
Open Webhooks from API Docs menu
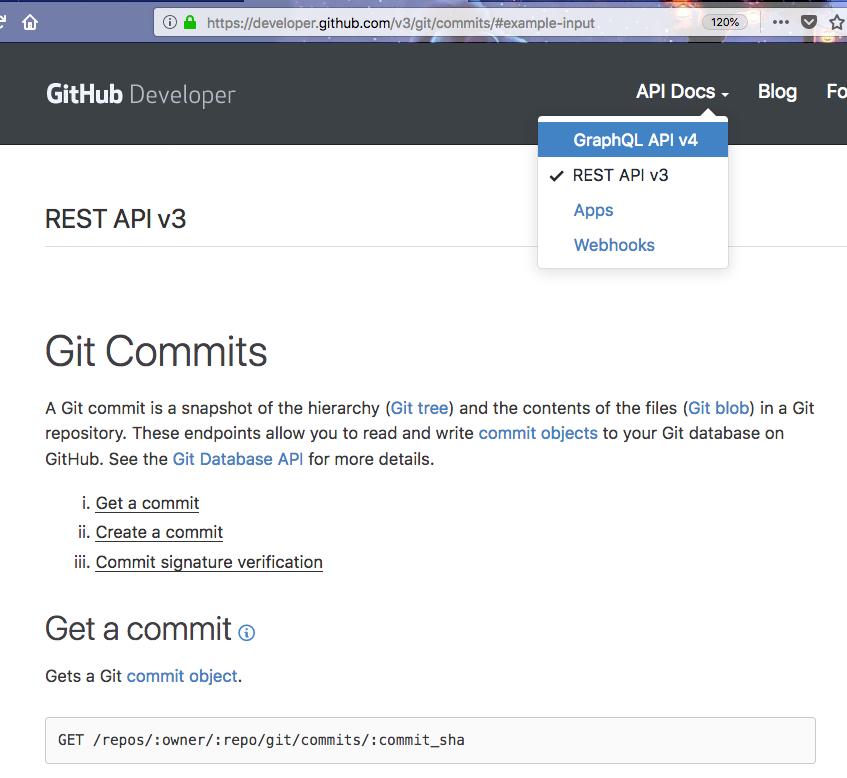tap(614, 245)
